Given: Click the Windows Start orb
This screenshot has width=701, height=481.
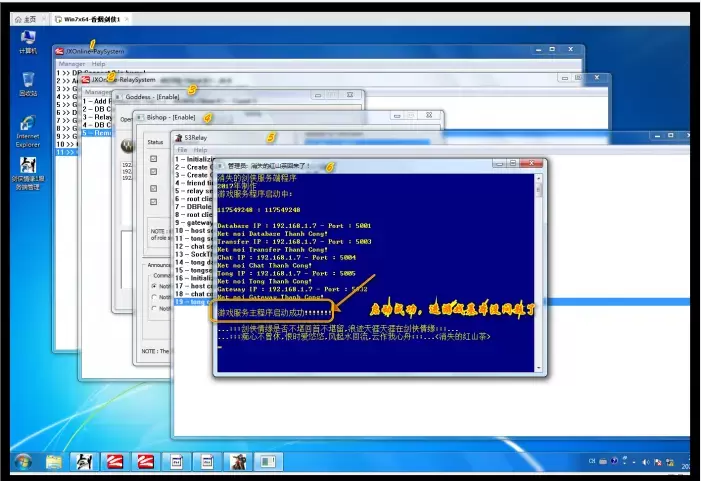Looking at the screenshot, I should [x=22, y=461].
